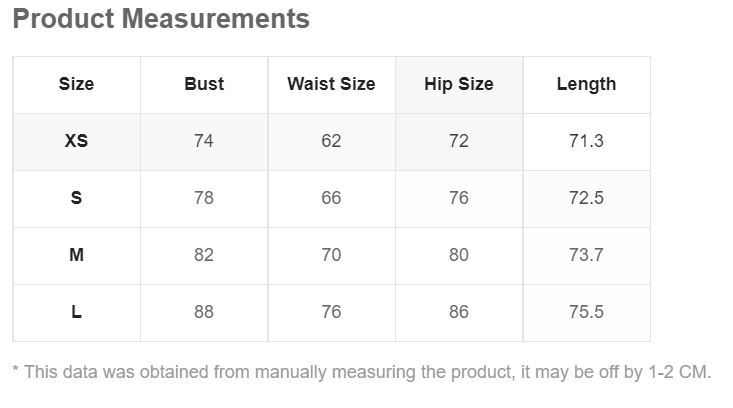Screen dimensions: 733x408
Task: Click the Size column header
Action: point(76,84)
